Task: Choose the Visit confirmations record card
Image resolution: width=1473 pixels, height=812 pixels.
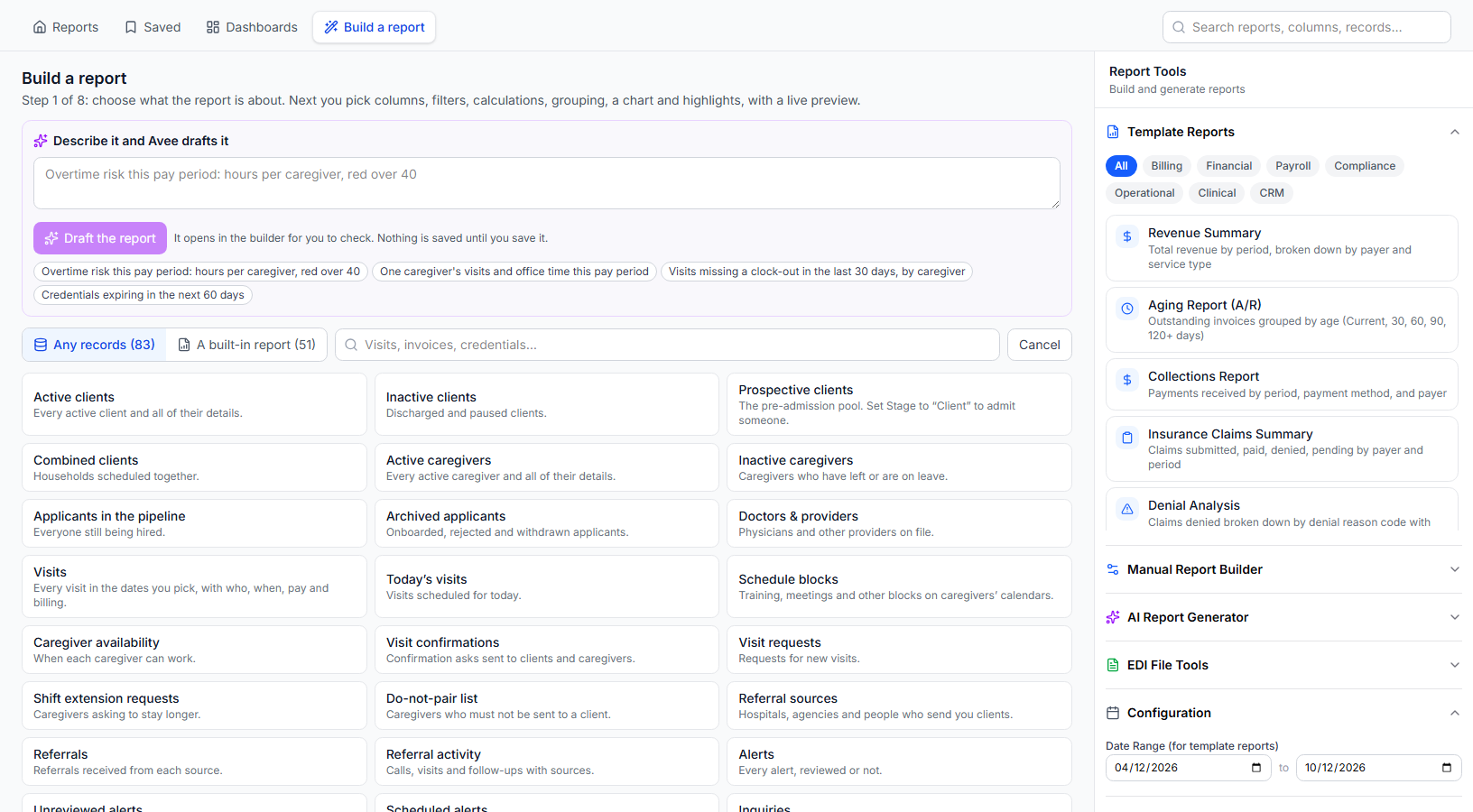Action: point(547,650)
